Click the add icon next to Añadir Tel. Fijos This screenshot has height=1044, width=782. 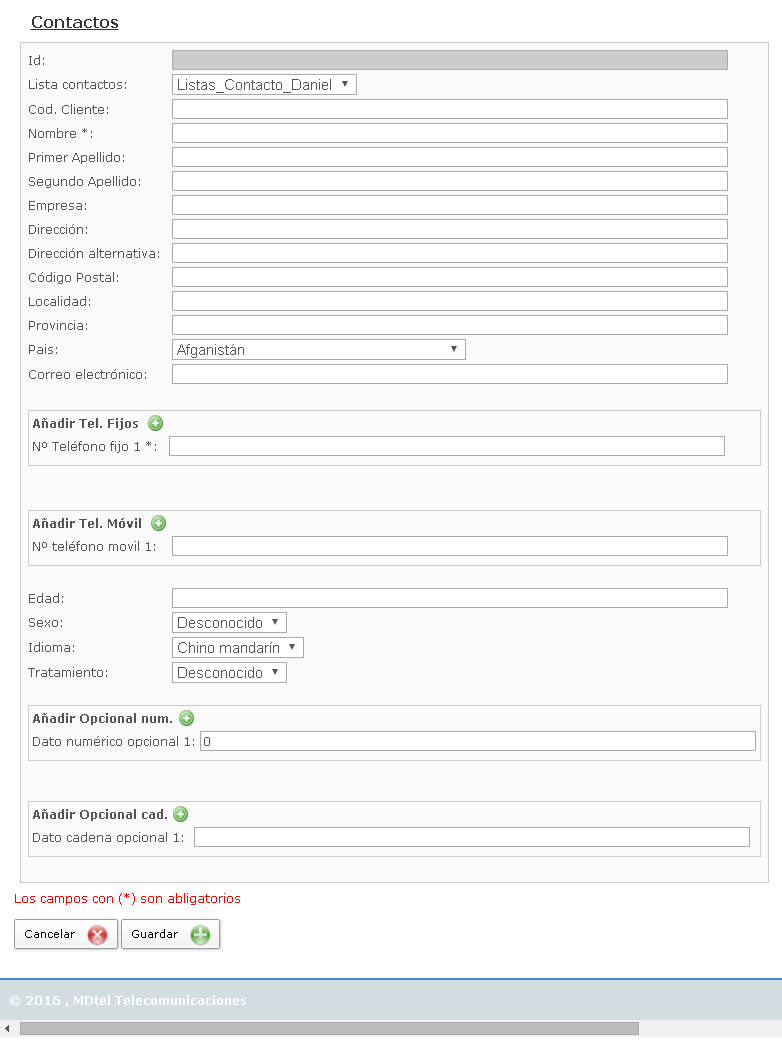pos(155,423)
